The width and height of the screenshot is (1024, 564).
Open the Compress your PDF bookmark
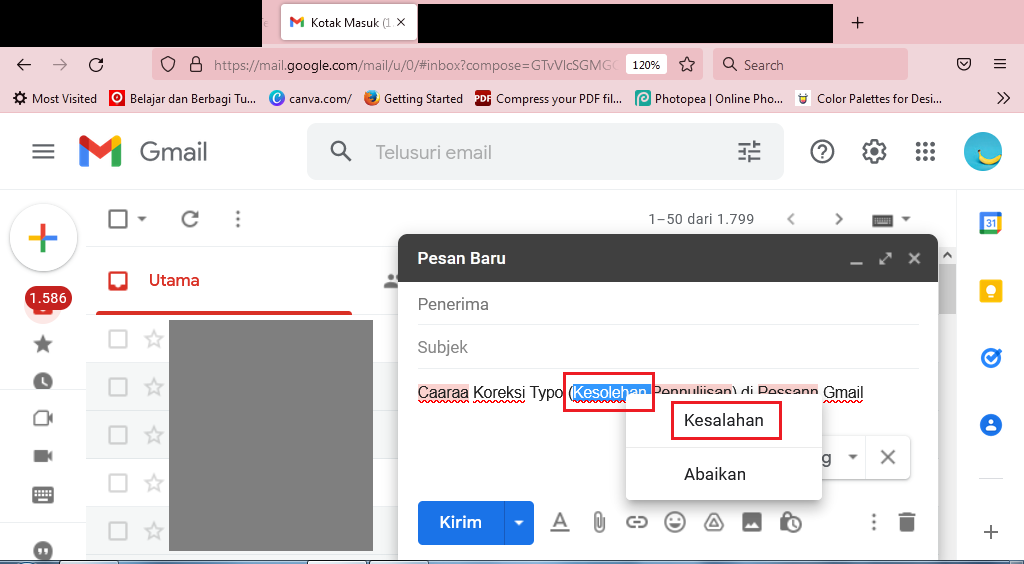549,99
